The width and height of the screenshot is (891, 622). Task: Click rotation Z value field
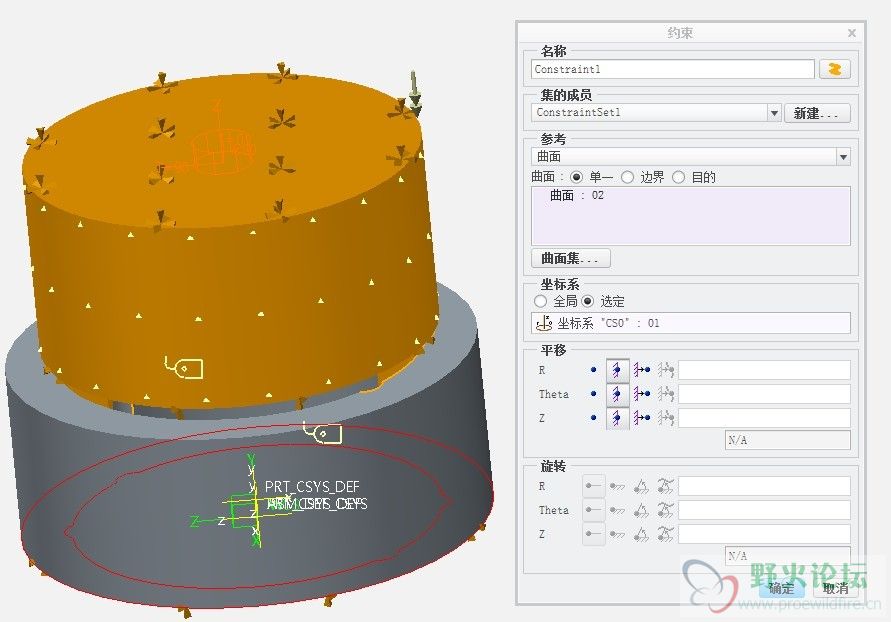pyautogui.click(x=764, y=534)
